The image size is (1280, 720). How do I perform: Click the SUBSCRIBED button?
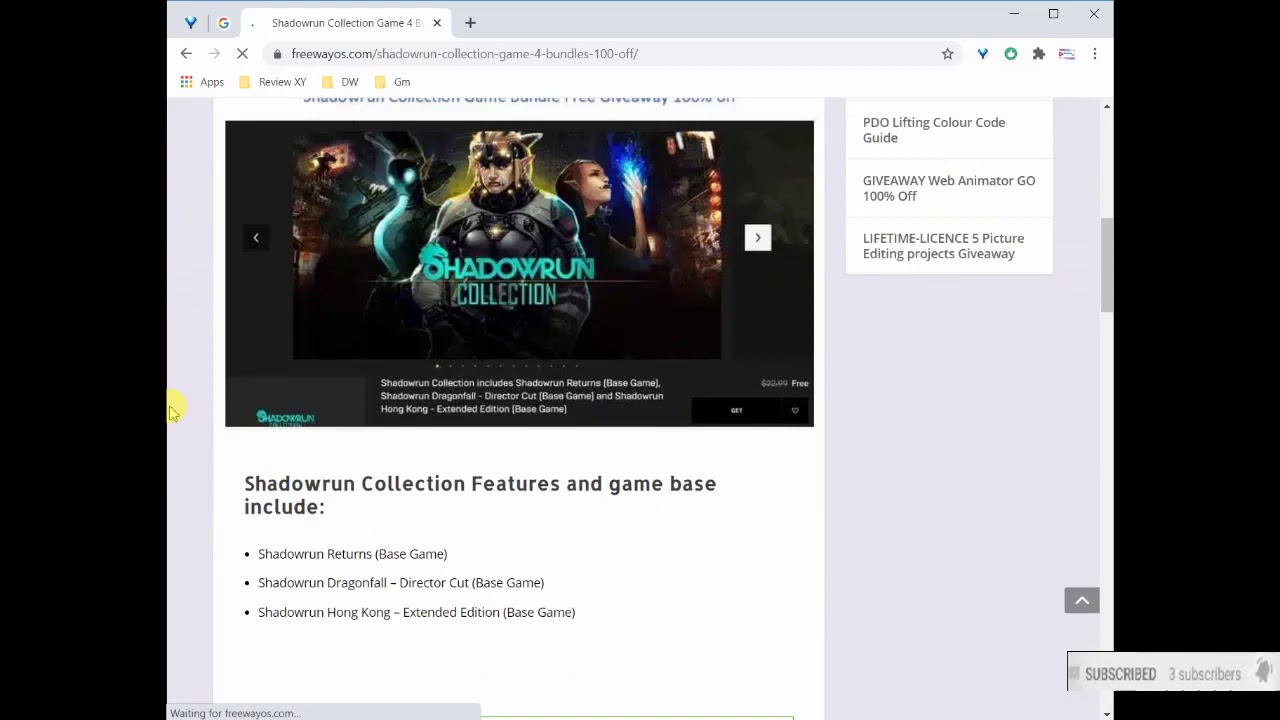click(x=1120, y=674)
